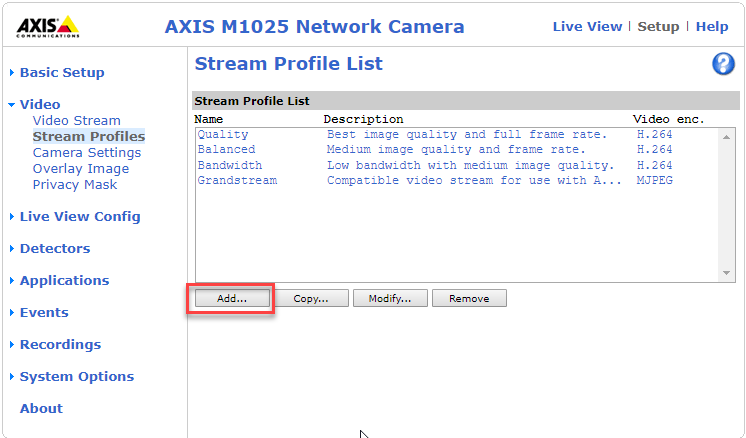Select Stream Profiles in sidebar

coord(88,136)
